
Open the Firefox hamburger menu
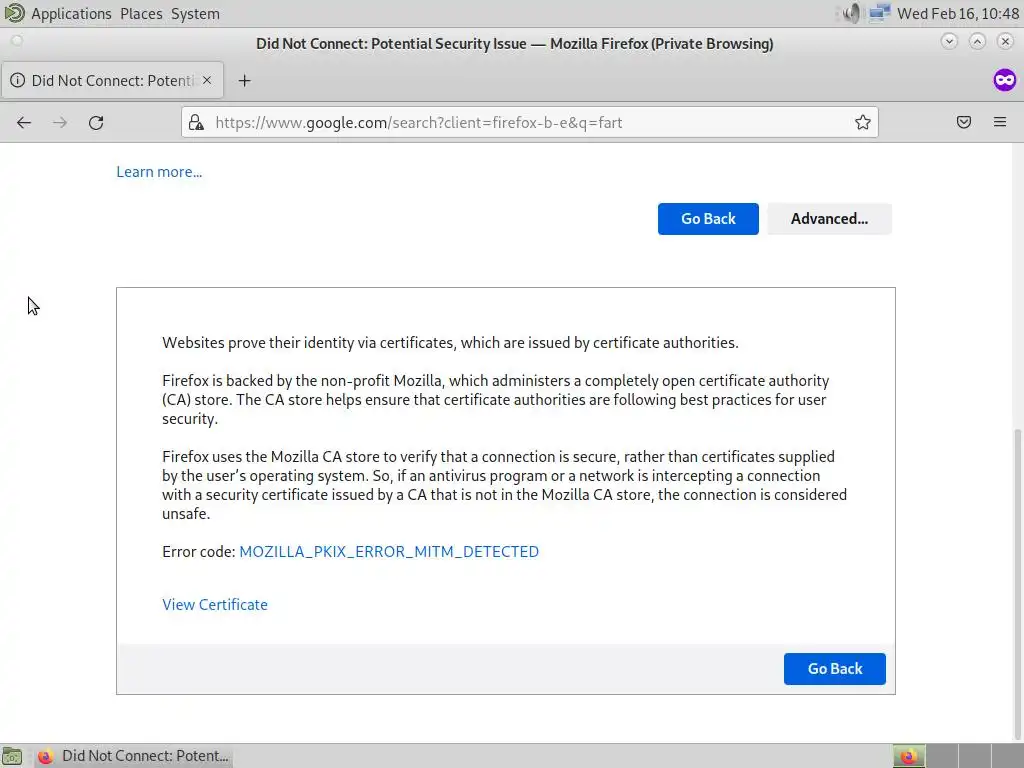click(1000, 122)
